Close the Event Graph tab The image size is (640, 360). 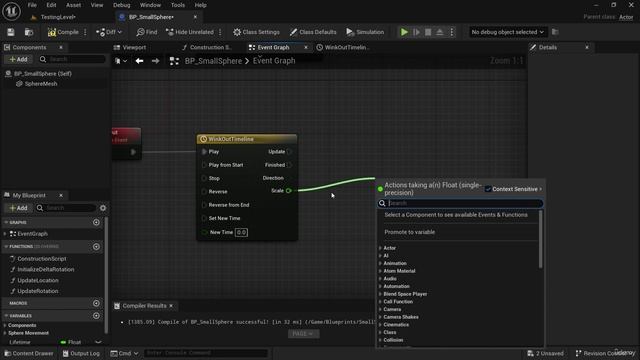306,47
